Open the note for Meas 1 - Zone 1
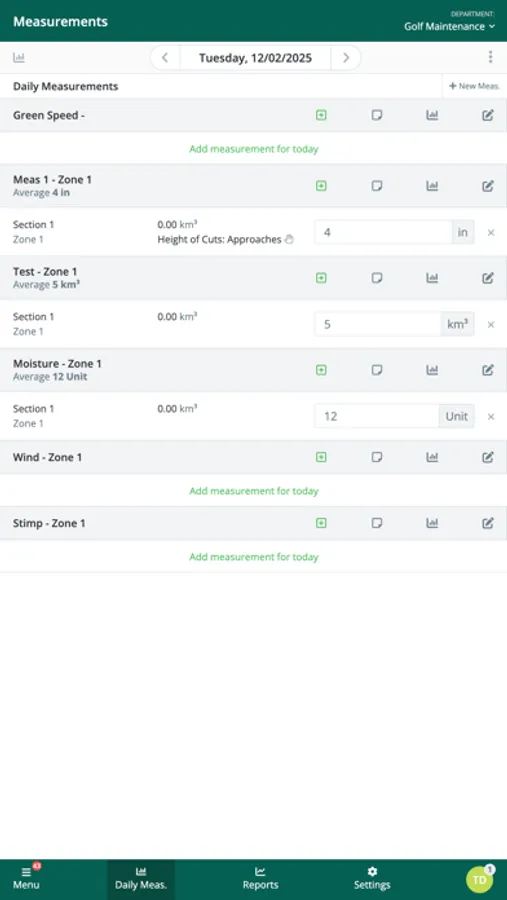Viewport: 507px width, 900px height. point(377,186)
